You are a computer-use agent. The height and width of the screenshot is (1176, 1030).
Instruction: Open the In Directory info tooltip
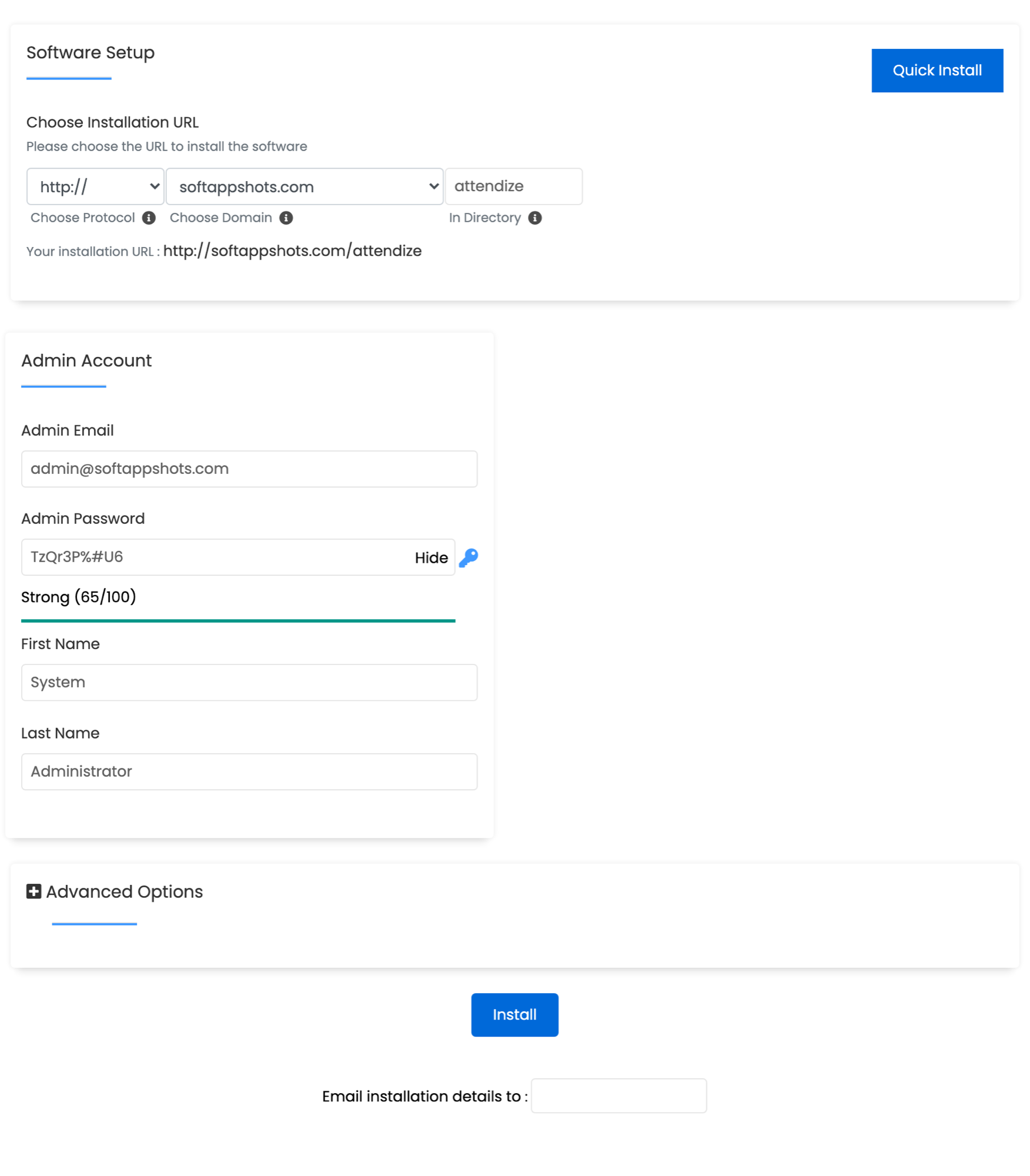(x=535, y=218)
